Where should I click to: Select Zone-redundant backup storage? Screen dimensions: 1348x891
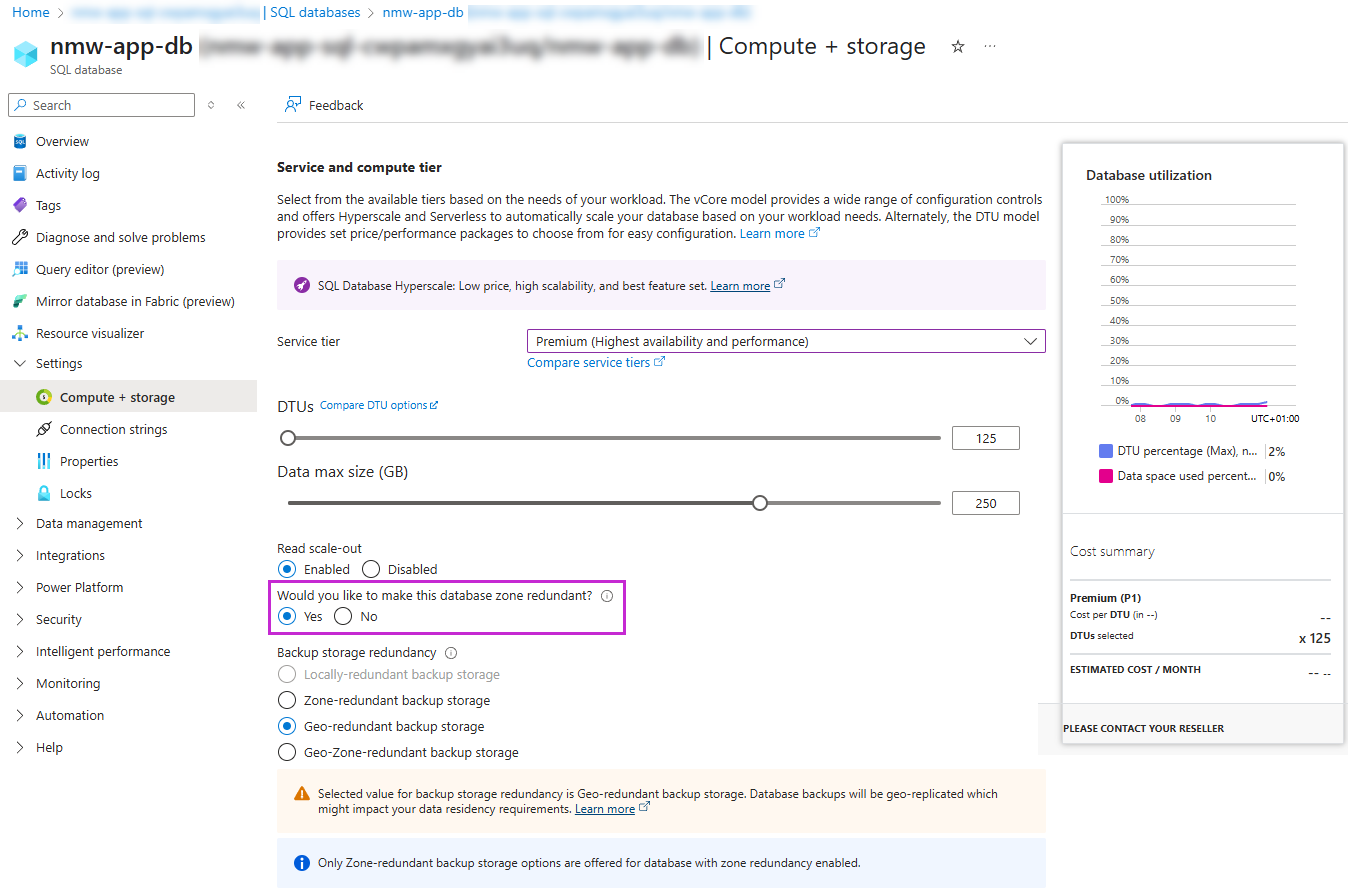tap(287, 700)
